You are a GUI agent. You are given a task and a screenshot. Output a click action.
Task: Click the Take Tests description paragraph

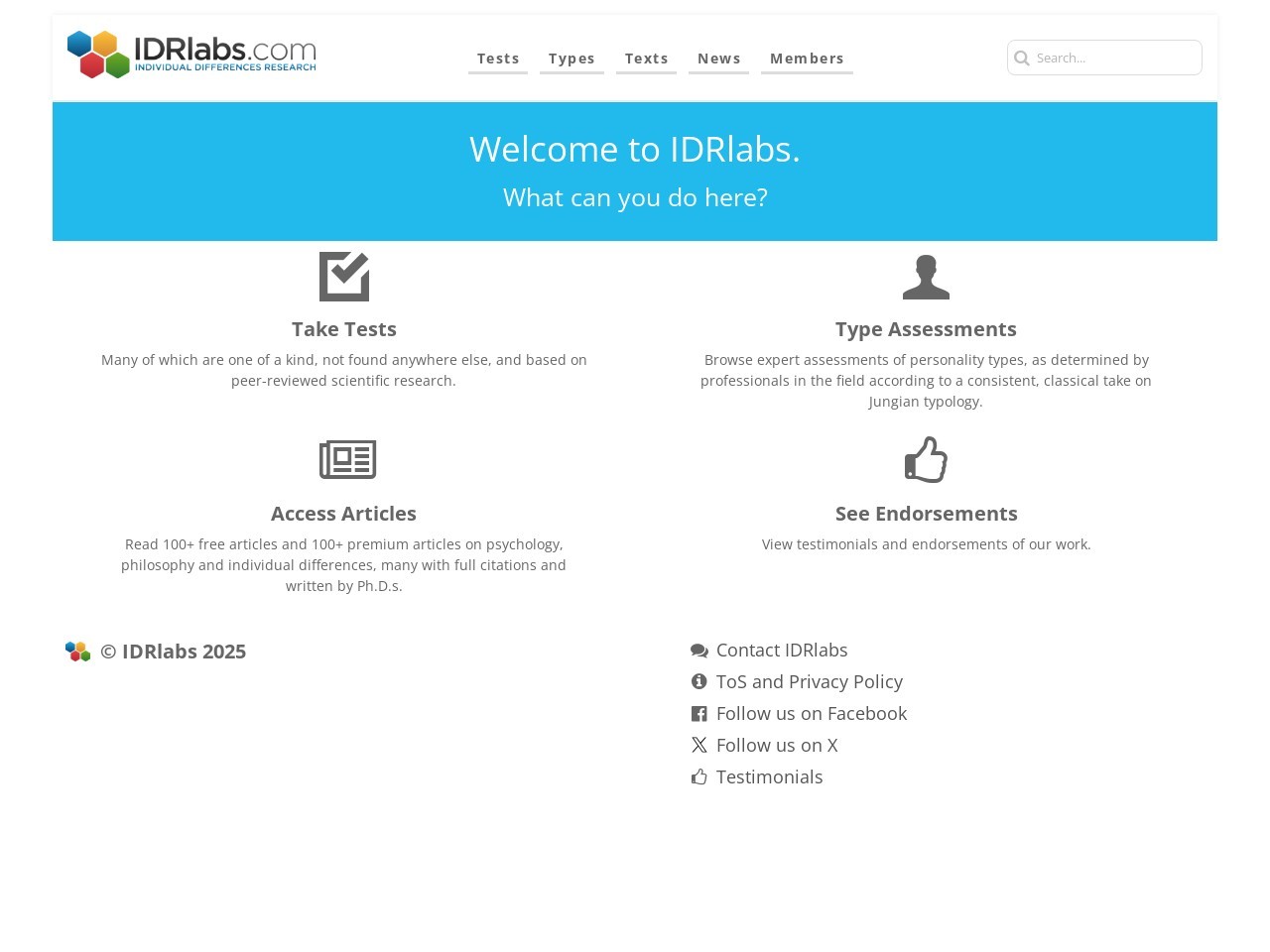tap(344, 370)
